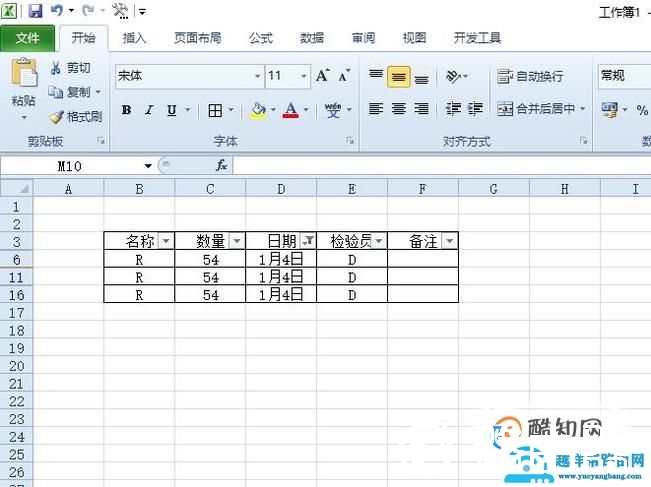Click the text orientation icon
This screenshot has height=487, width=651.
tap(453, 76)
